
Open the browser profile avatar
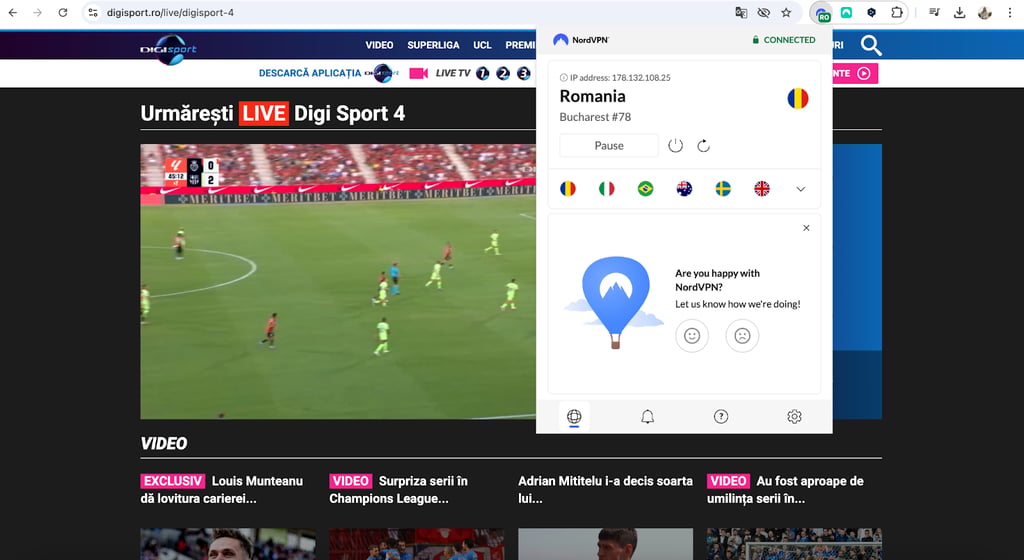coord(985,12)
